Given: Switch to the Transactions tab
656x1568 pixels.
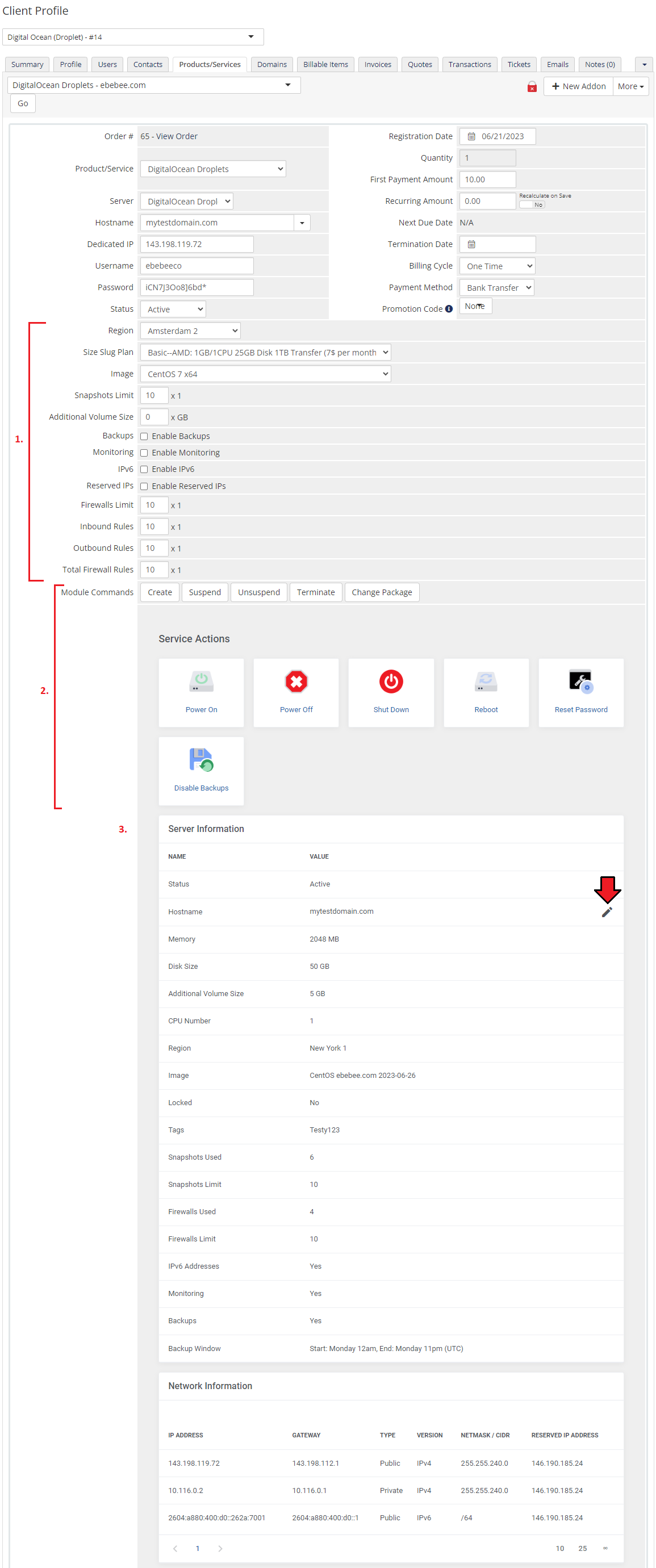Looking at the screenshot, I should [470, 65].
